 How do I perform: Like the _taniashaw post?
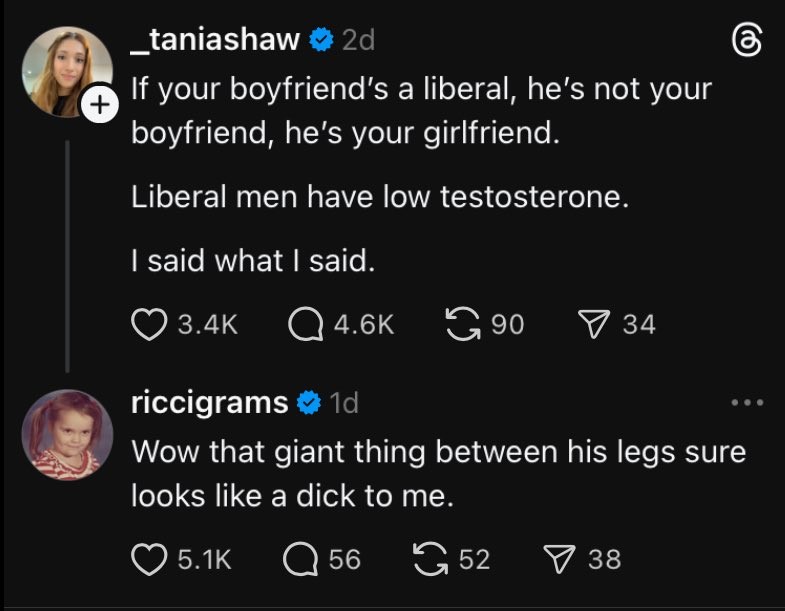pos(148,323)
